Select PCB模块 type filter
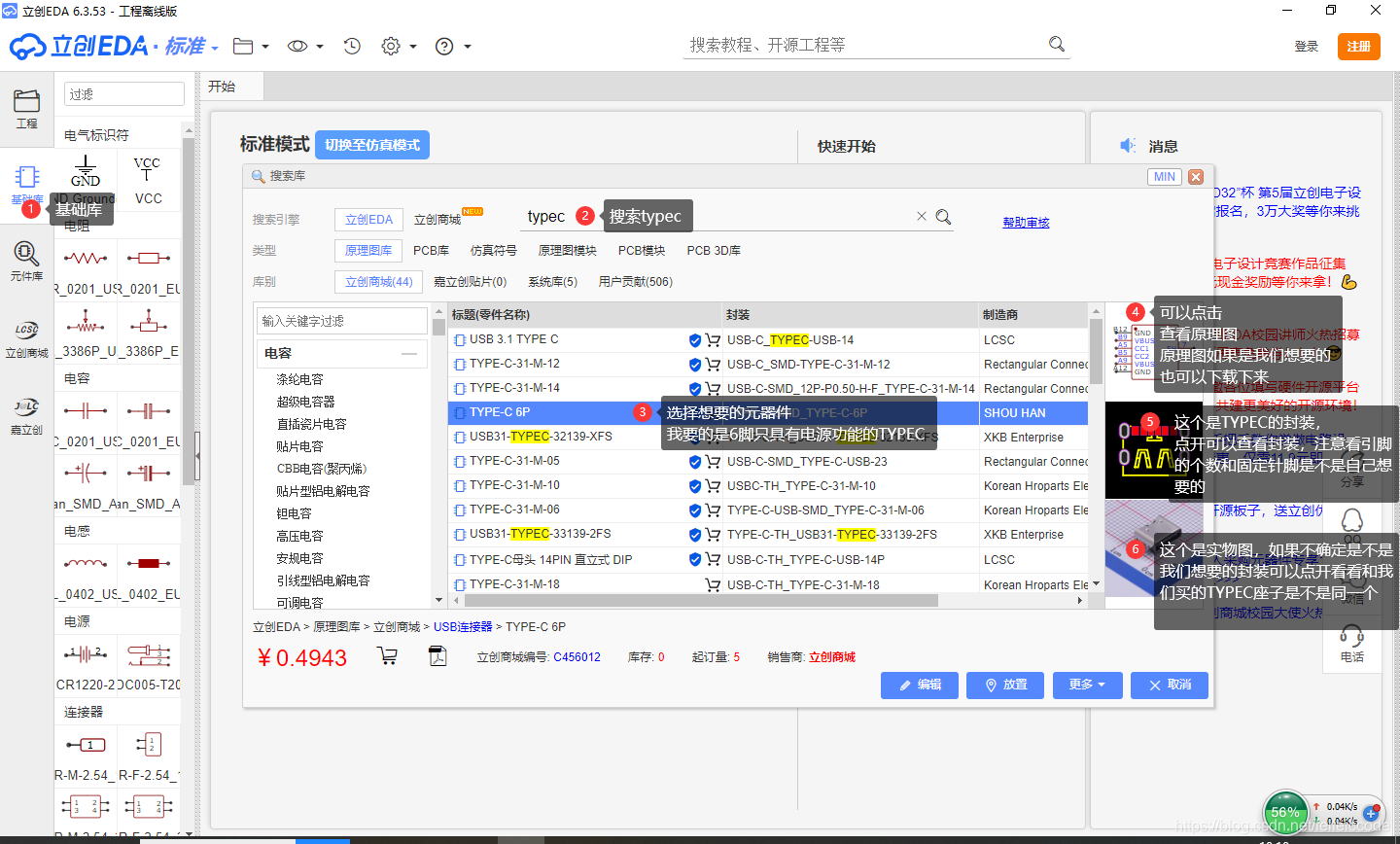 (x=642, y=251)
